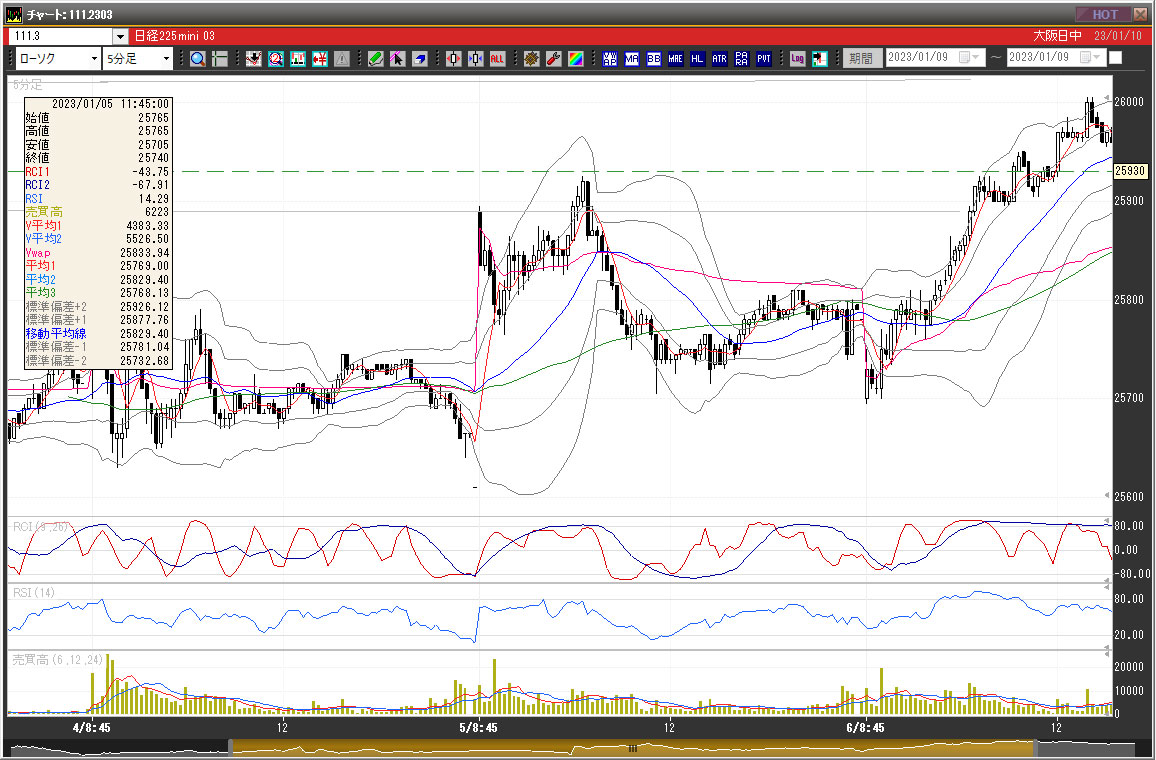Click the red ALL icon
1156x760 pixels.
tap(498, 59)
